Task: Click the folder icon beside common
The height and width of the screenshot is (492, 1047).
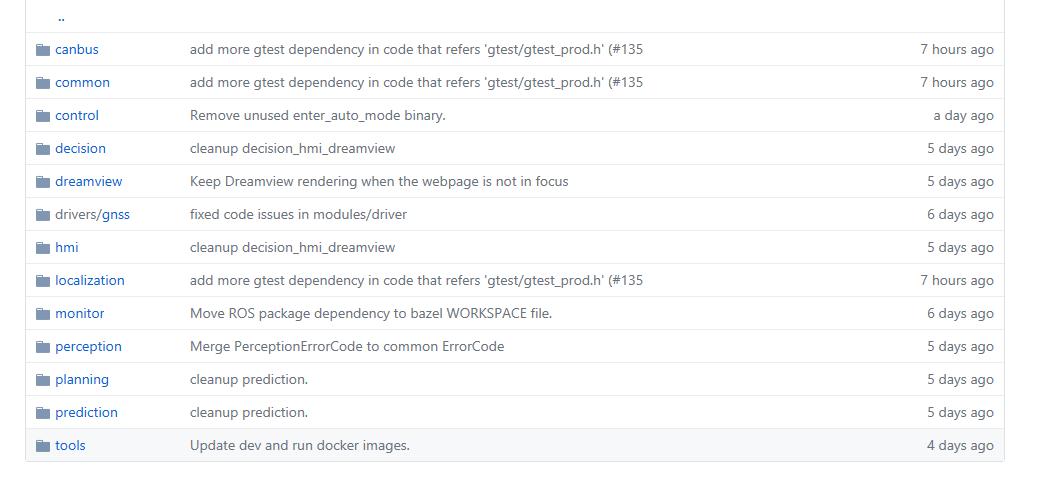Action: pos(43,83)
